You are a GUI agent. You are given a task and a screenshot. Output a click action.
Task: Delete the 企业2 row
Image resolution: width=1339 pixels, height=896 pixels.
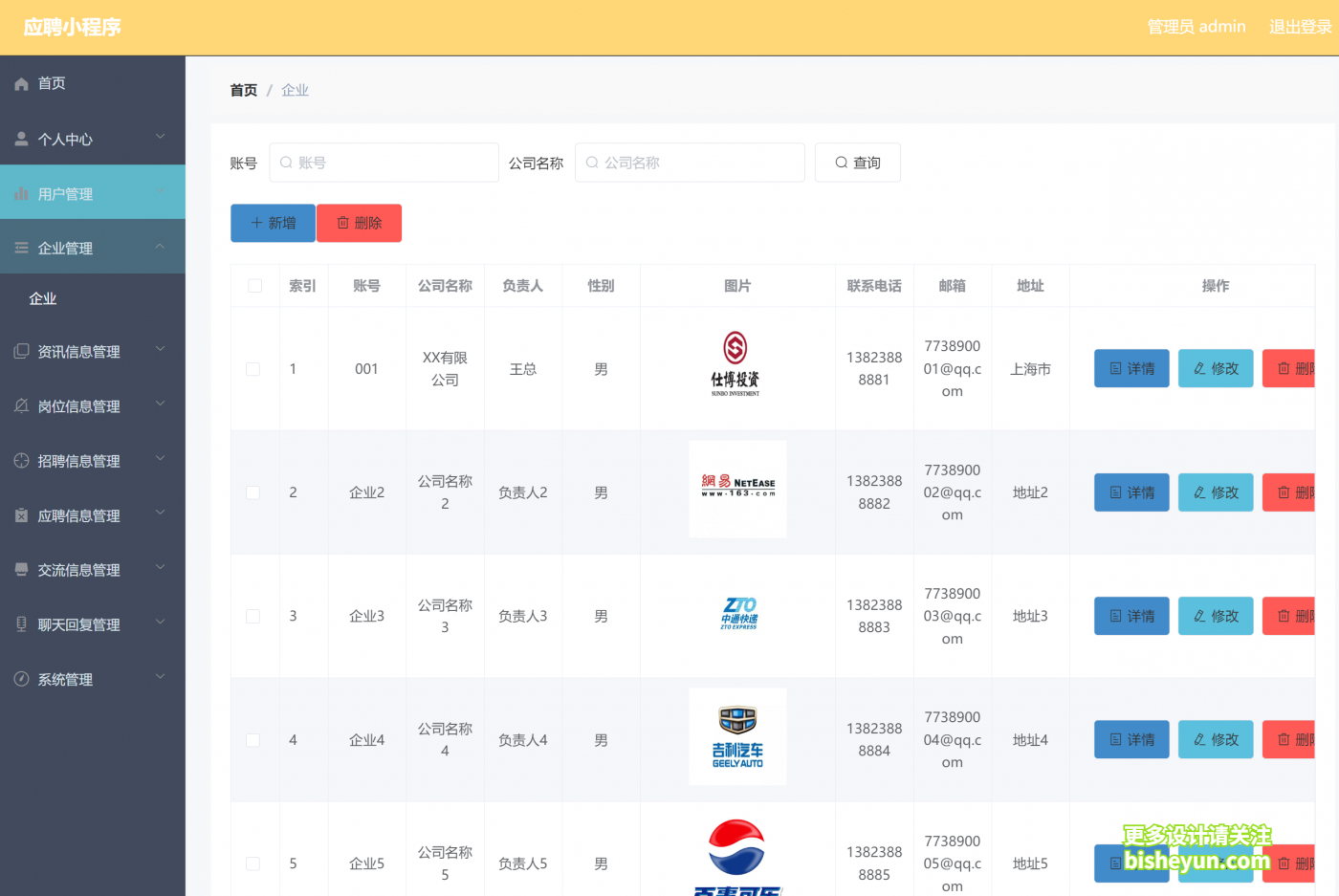[x=1289, y=492]
